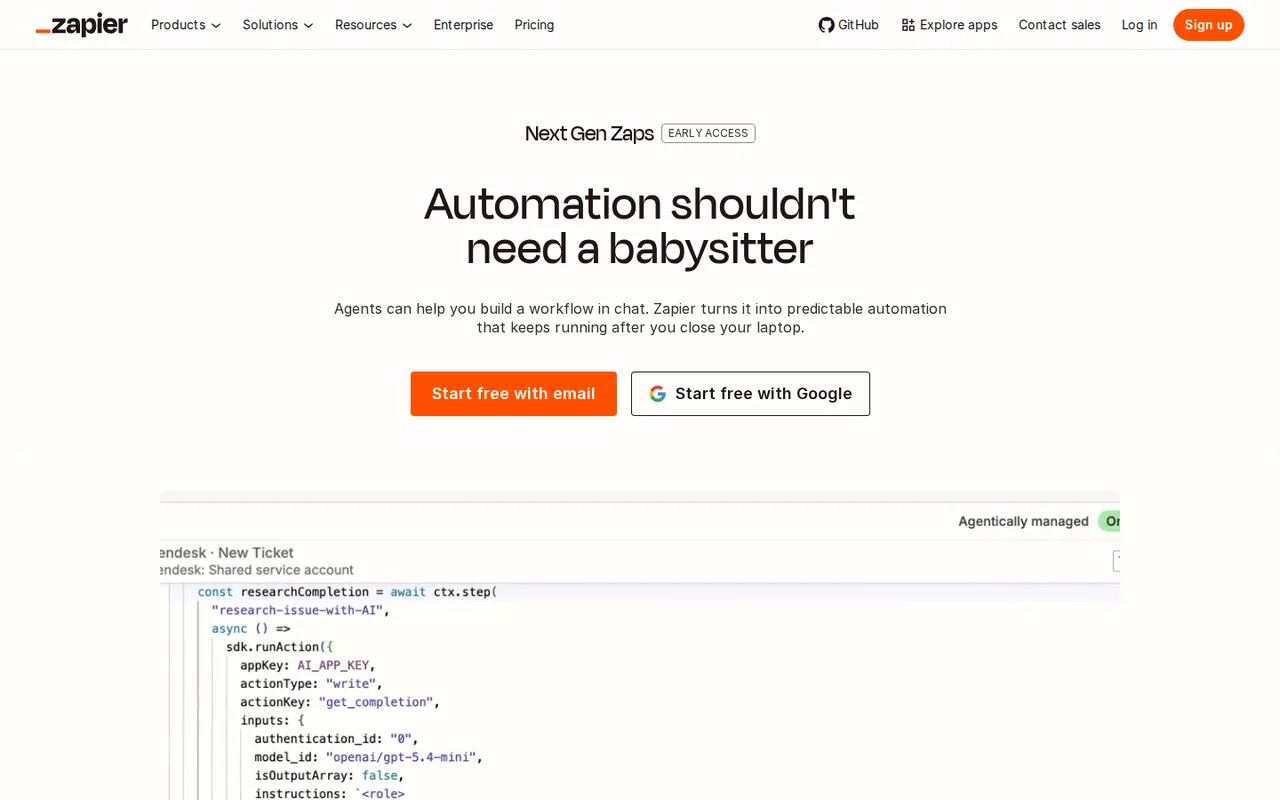
Task: Click the const researchCompletion code line
Action: (347, 592)
